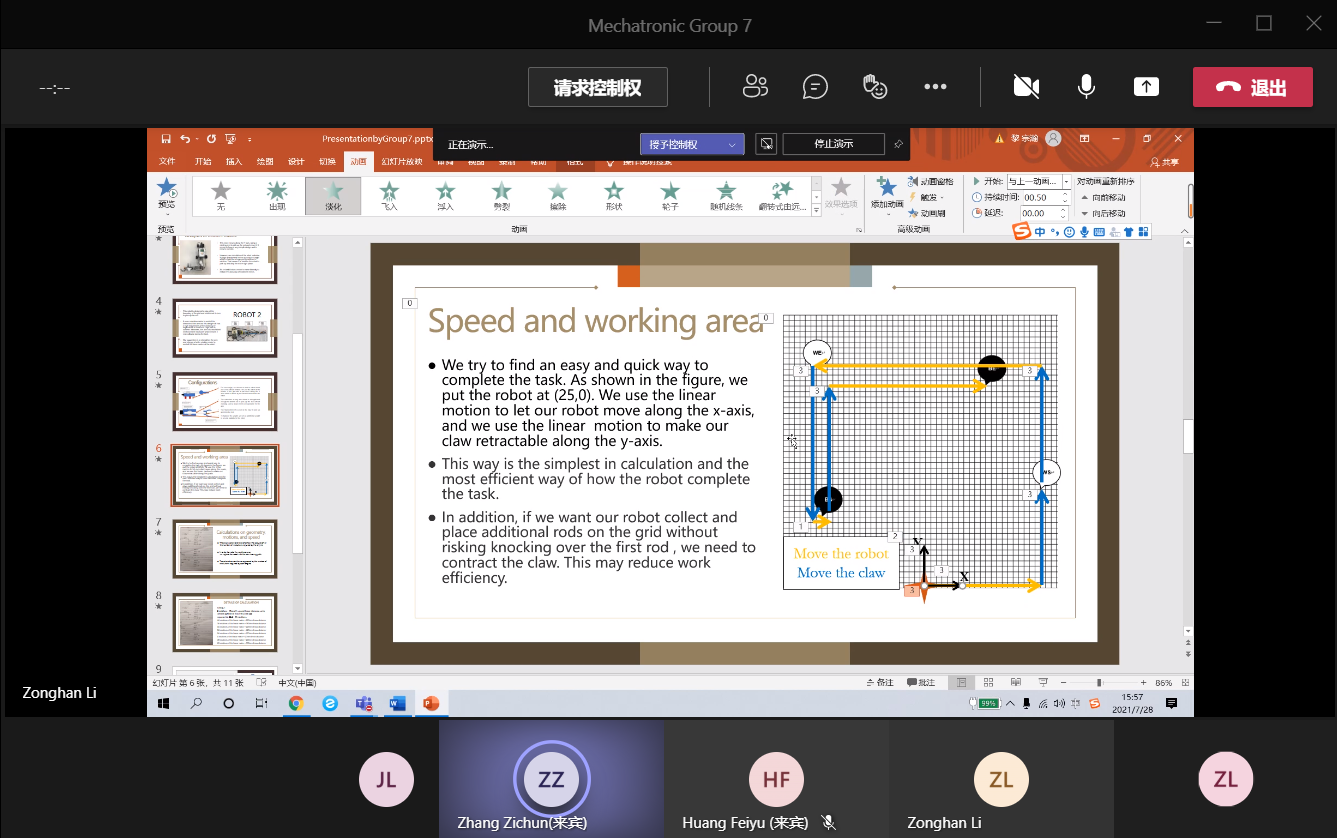1337x838 pixels.
Task: Click the 添加动画 add animation icon
Action: click(x=885, y=194)
